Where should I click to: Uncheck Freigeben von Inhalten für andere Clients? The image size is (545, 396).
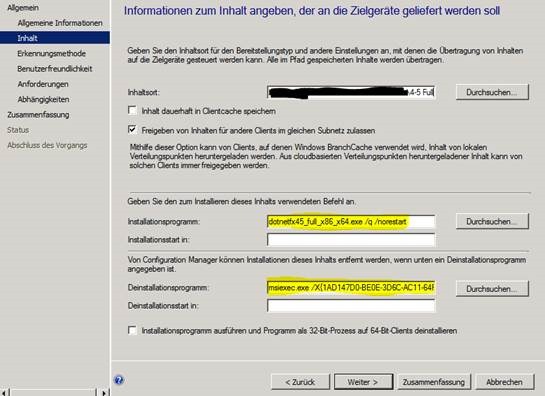(132, 130)
